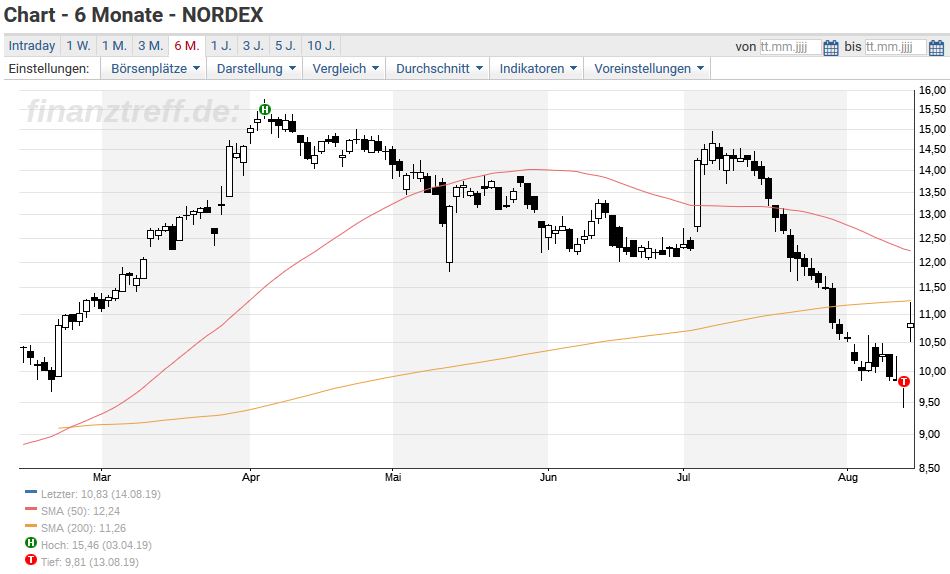This screenshot has width=950, height=574.
Task: Click the Mai label on the time axis
Action: click(x=393, y=478)
